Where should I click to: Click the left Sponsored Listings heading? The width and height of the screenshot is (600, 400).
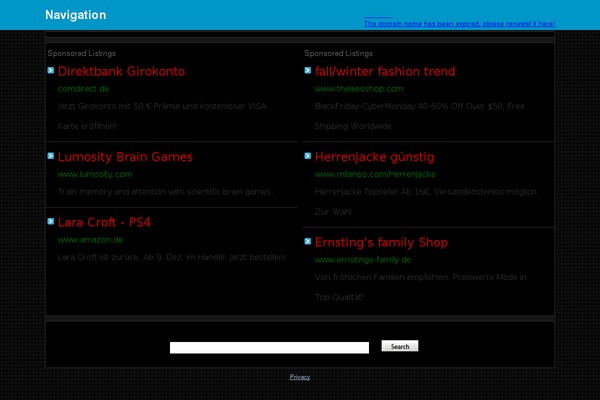82,54
